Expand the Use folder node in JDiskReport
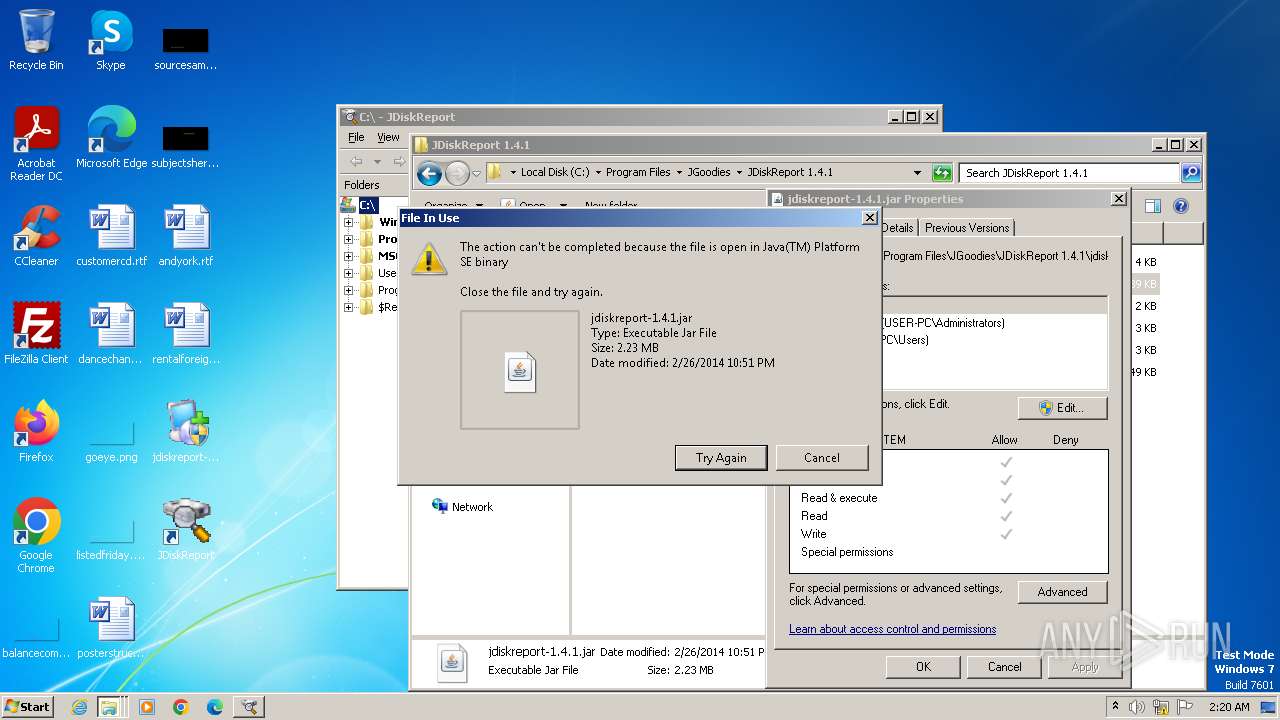Screen dimensions: 1280x720 click(349, 273)
